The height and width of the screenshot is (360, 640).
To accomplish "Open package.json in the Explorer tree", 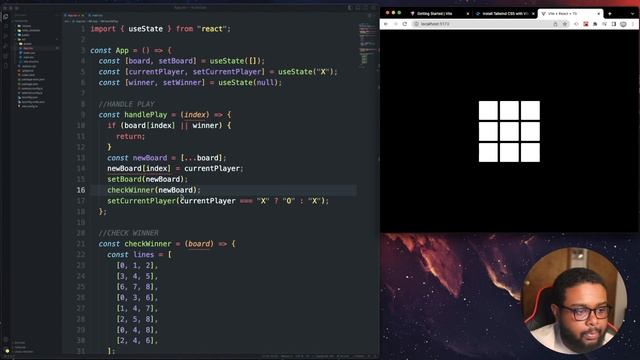I will [30, 84].
